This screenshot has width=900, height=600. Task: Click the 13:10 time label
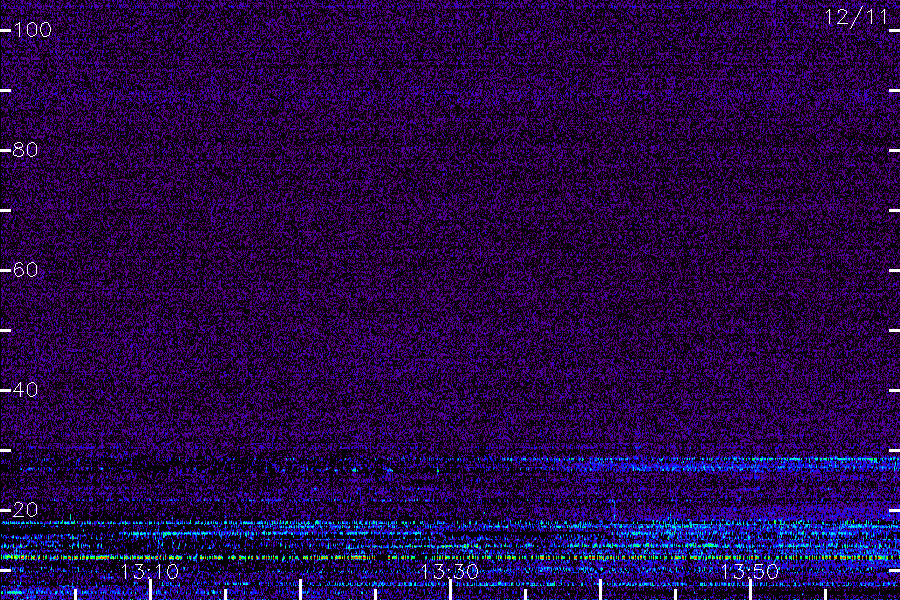coord(150,571)
